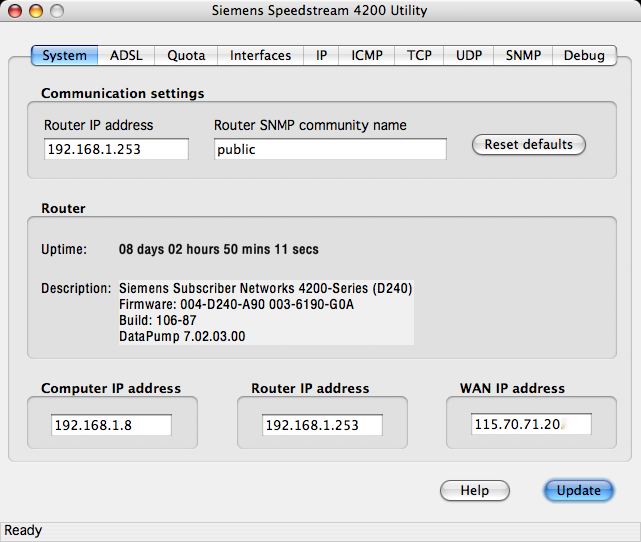Open the ICMP tab

tap(367, 55)
